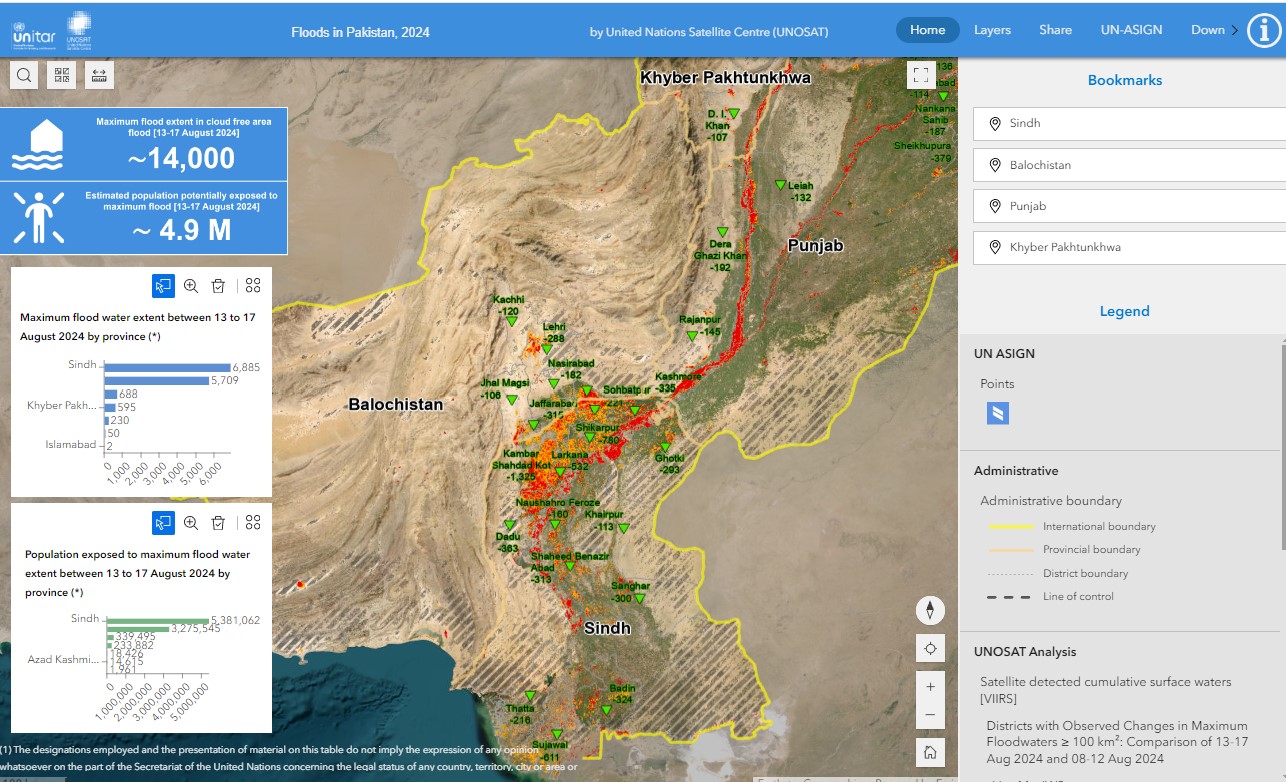Select the measurement tool
The image size is (1286, 782).
(x=99, y=74)
